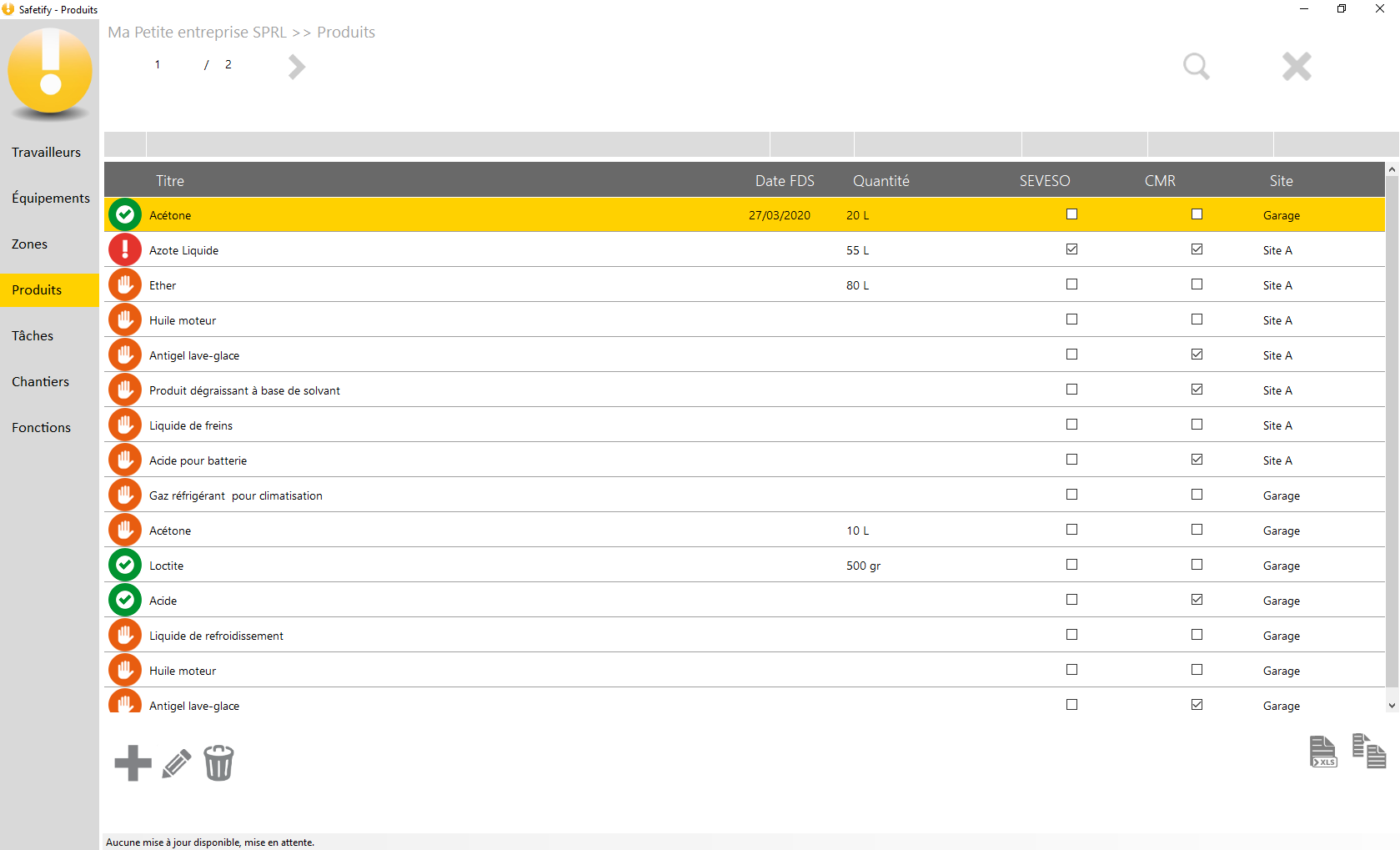1400x850 pixels.
Task: Click orange hand icon for Liquide de freins
Action: tap(125, 425)
